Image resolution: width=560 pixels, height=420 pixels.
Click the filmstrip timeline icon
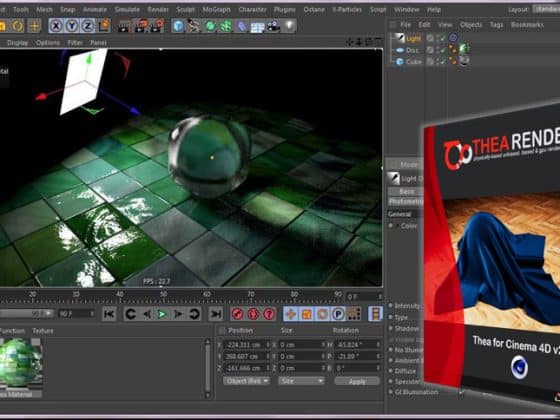375,314
